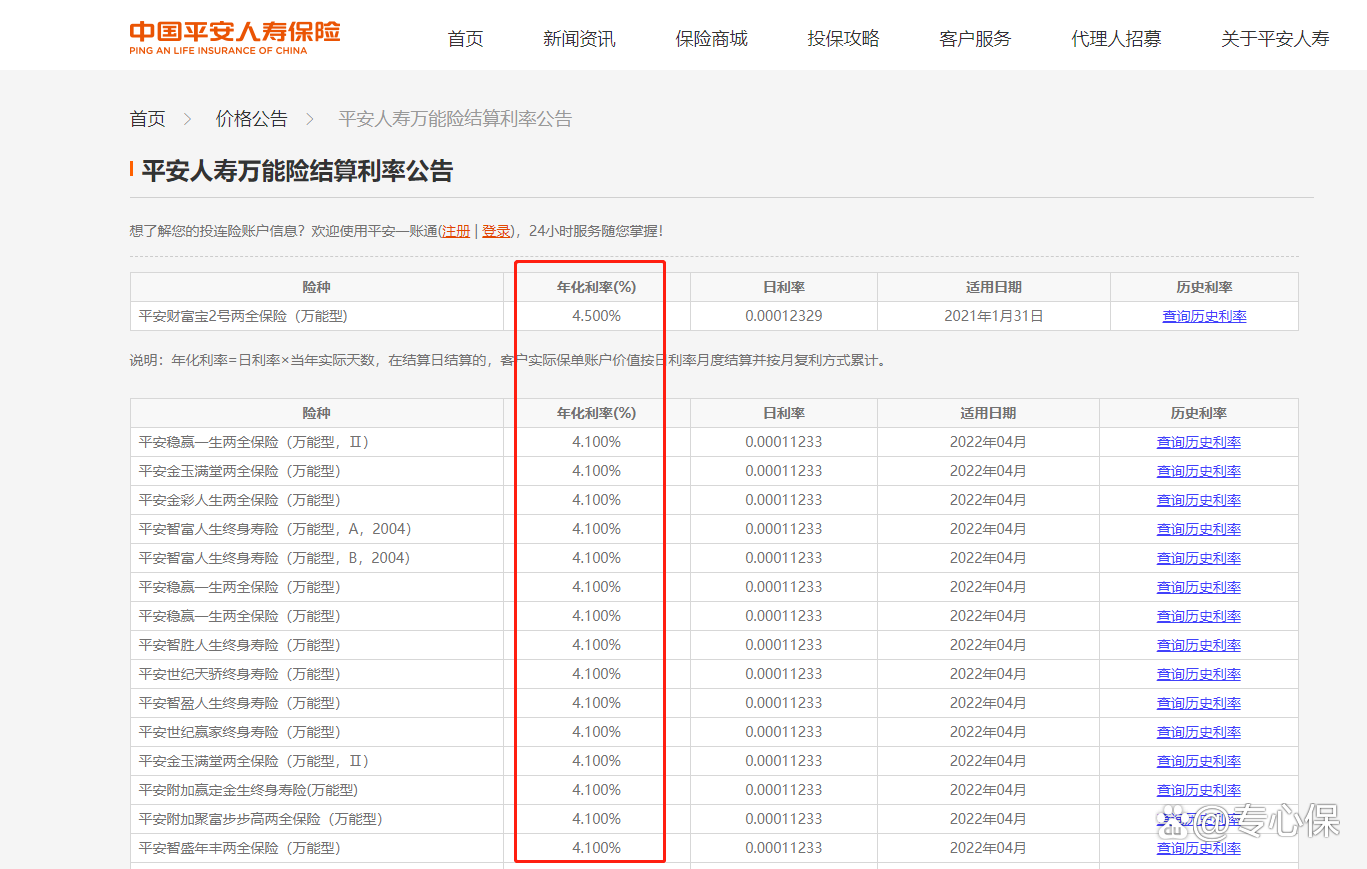Click 年化利率(%) header in the second table

click(x=596, y=413)
